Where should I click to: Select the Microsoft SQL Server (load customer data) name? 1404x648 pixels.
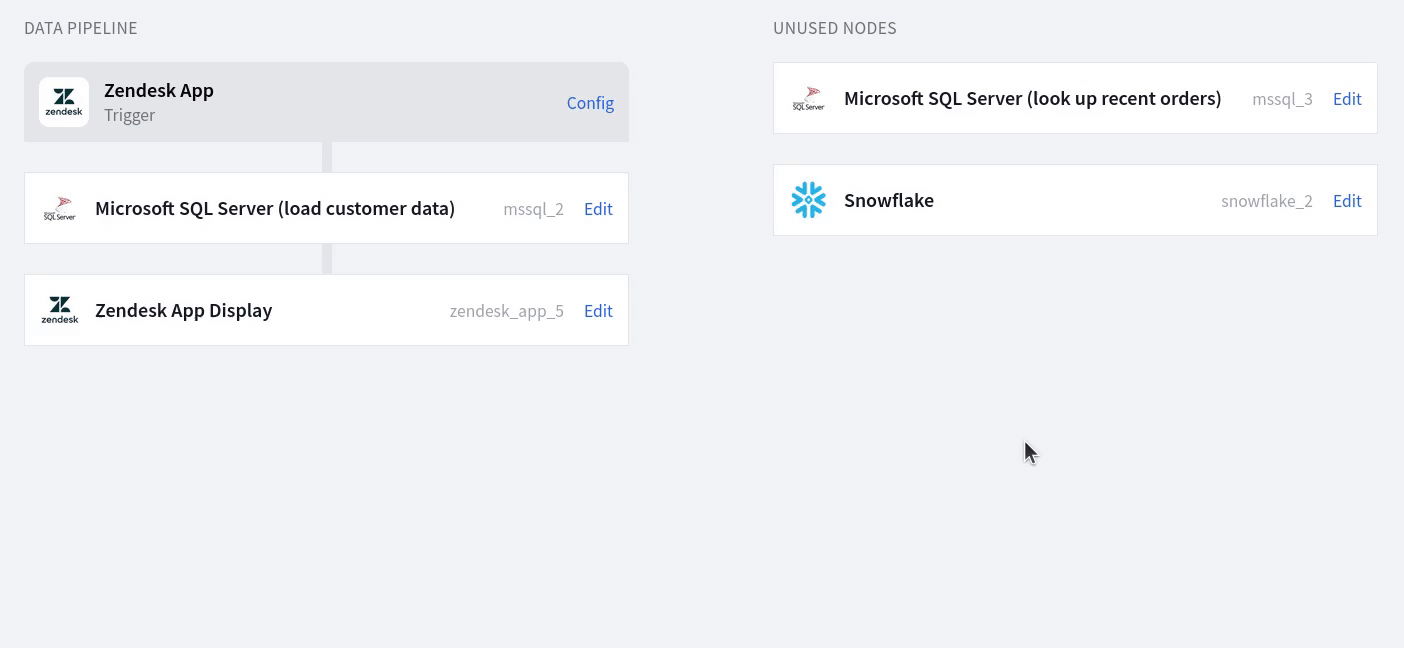(x=275, y=208)
